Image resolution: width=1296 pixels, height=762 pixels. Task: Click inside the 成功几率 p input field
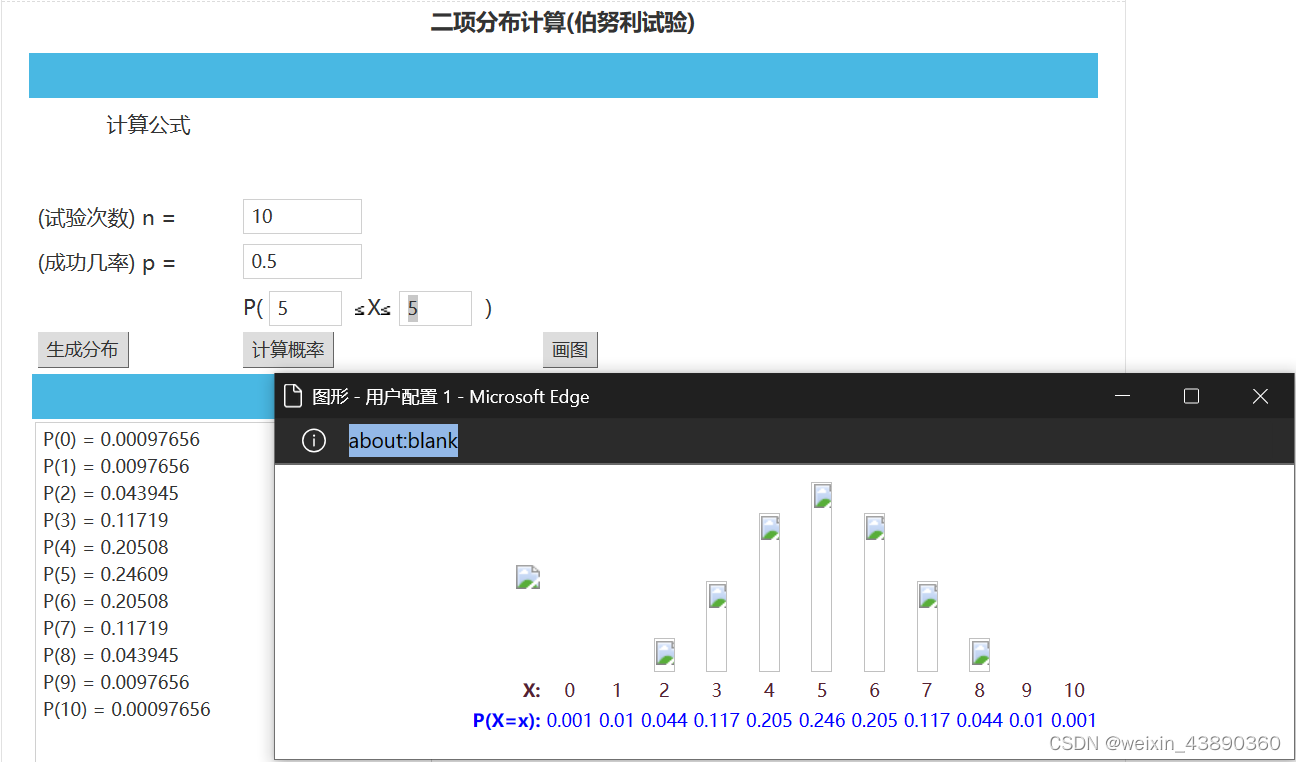tap(302, 261)
